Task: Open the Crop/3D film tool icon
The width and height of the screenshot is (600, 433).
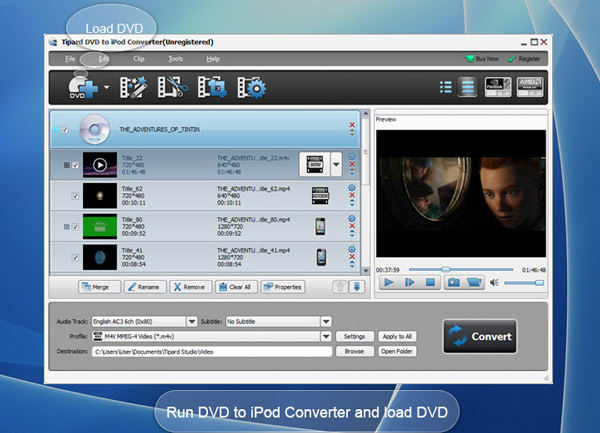Action: [x=212, y=87]
